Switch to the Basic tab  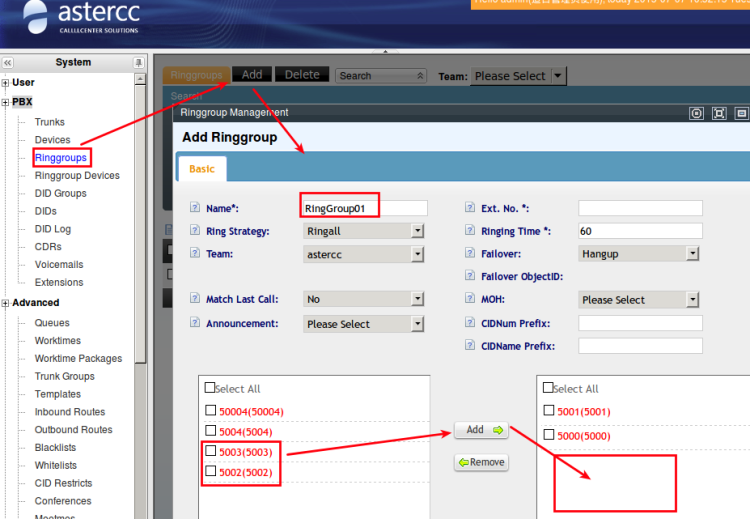click(201, 169)
